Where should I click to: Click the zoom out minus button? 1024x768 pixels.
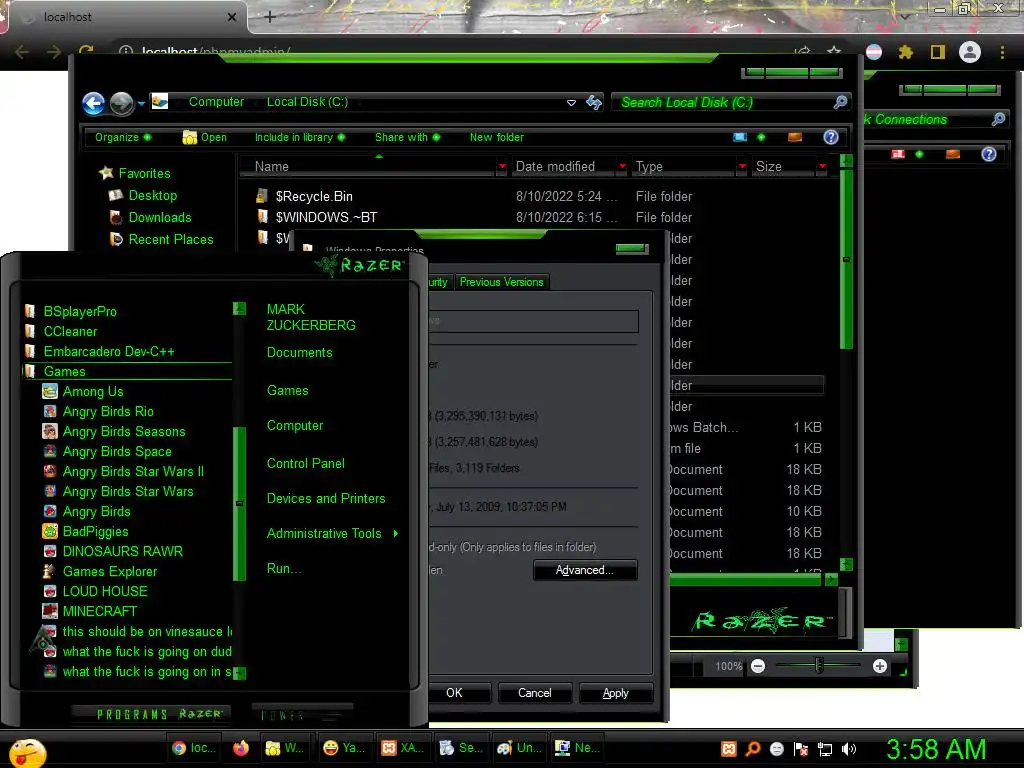758,666
